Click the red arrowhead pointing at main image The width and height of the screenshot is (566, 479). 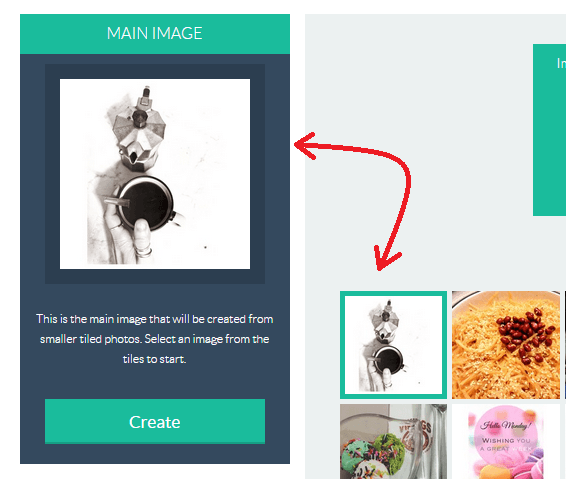point(305,145)
